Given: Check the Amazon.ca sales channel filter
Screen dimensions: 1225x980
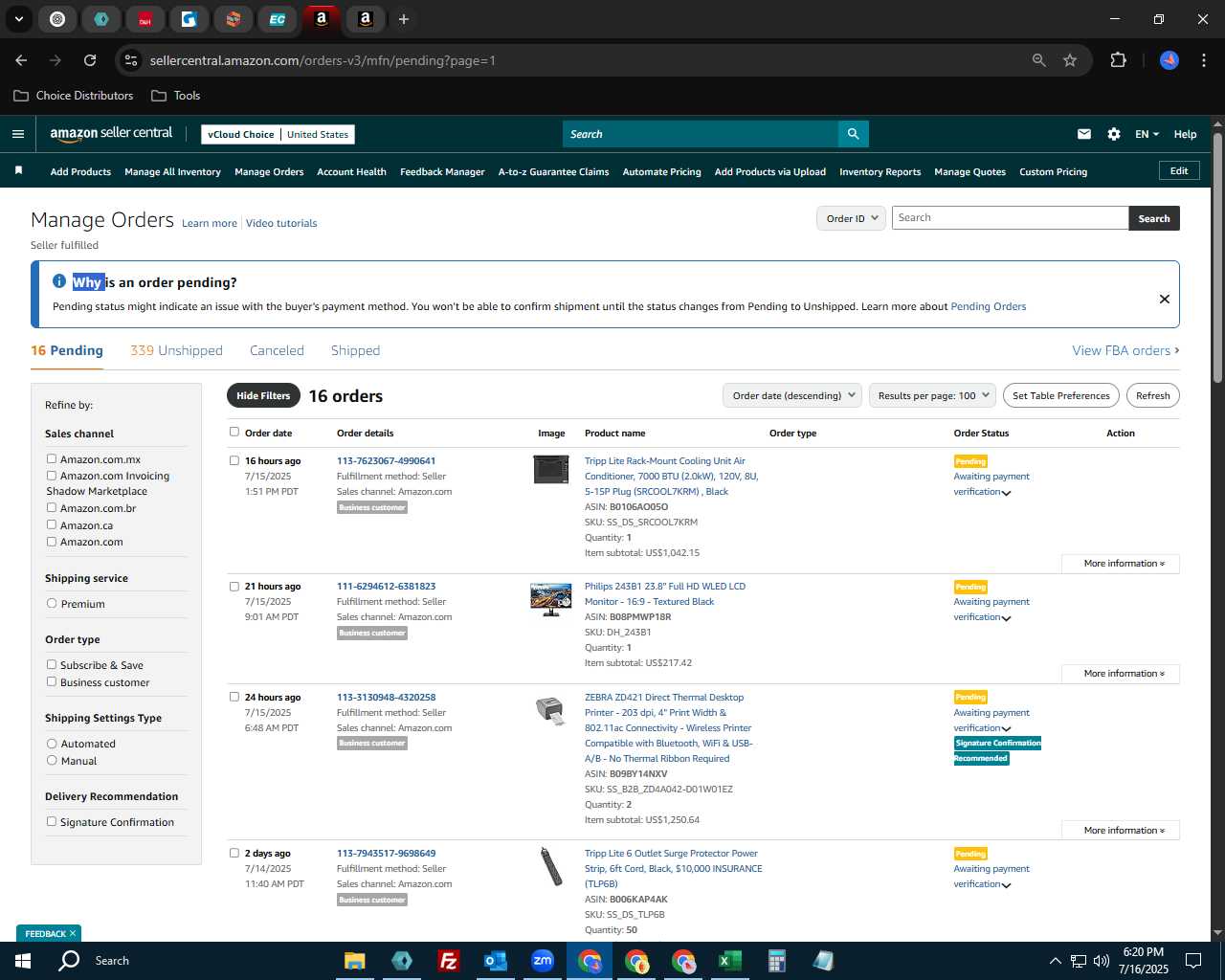Looking at the screenshot, I should click(52, 525).
